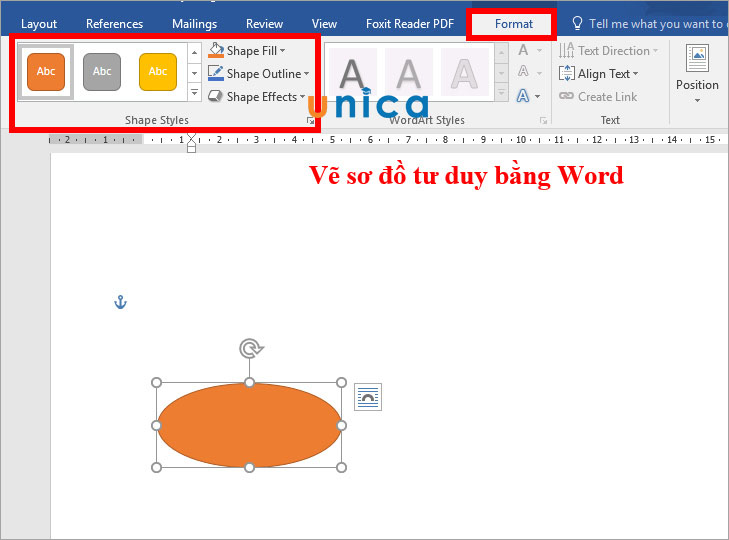Click the Align Text icon

coord(567,74)
